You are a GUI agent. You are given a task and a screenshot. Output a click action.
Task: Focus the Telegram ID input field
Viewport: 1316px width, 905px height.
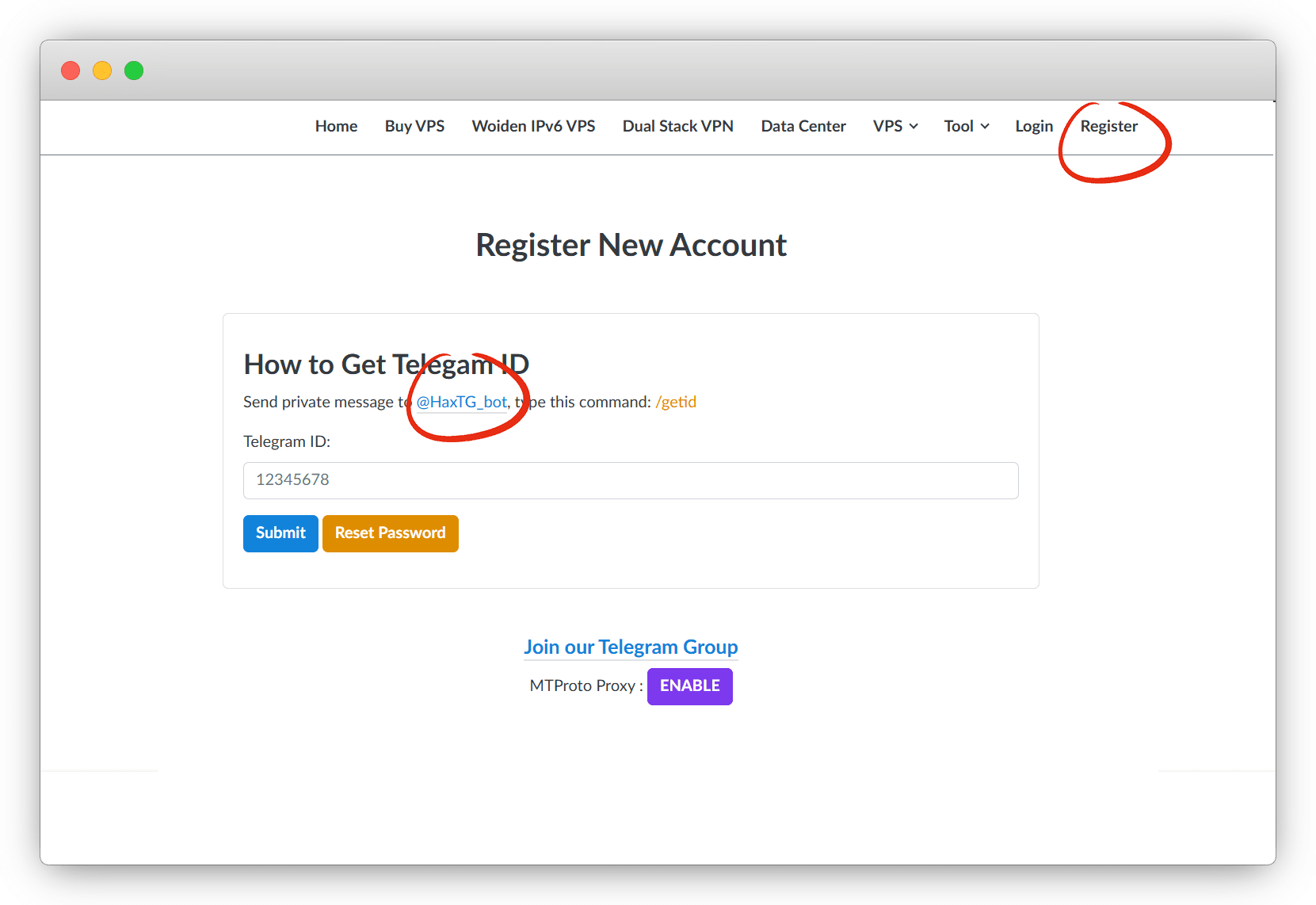pos(630,480)
